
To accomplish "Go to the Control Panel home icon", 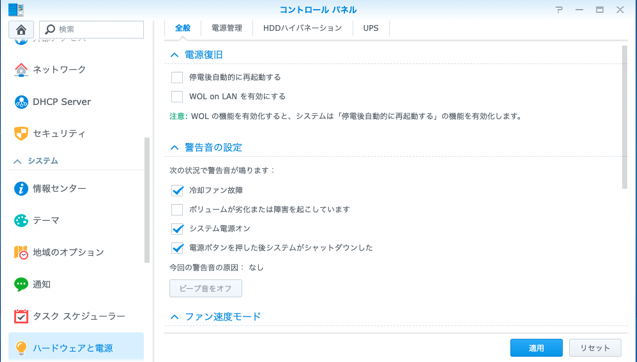I will pos(21,29).
